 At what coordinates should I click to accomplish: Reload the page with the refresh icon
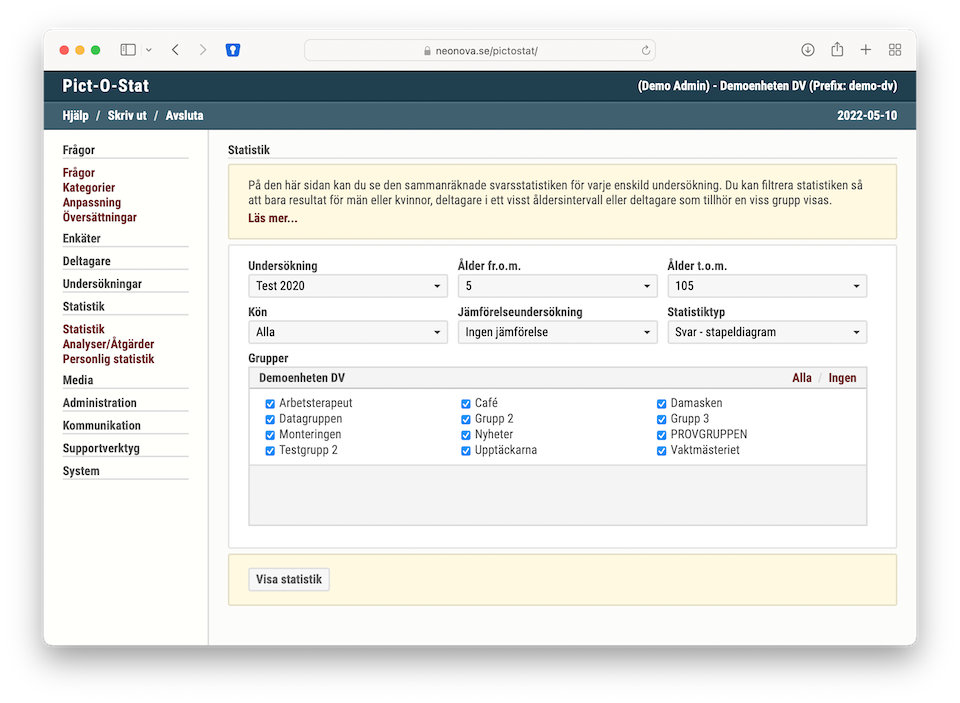coord(646,50)
